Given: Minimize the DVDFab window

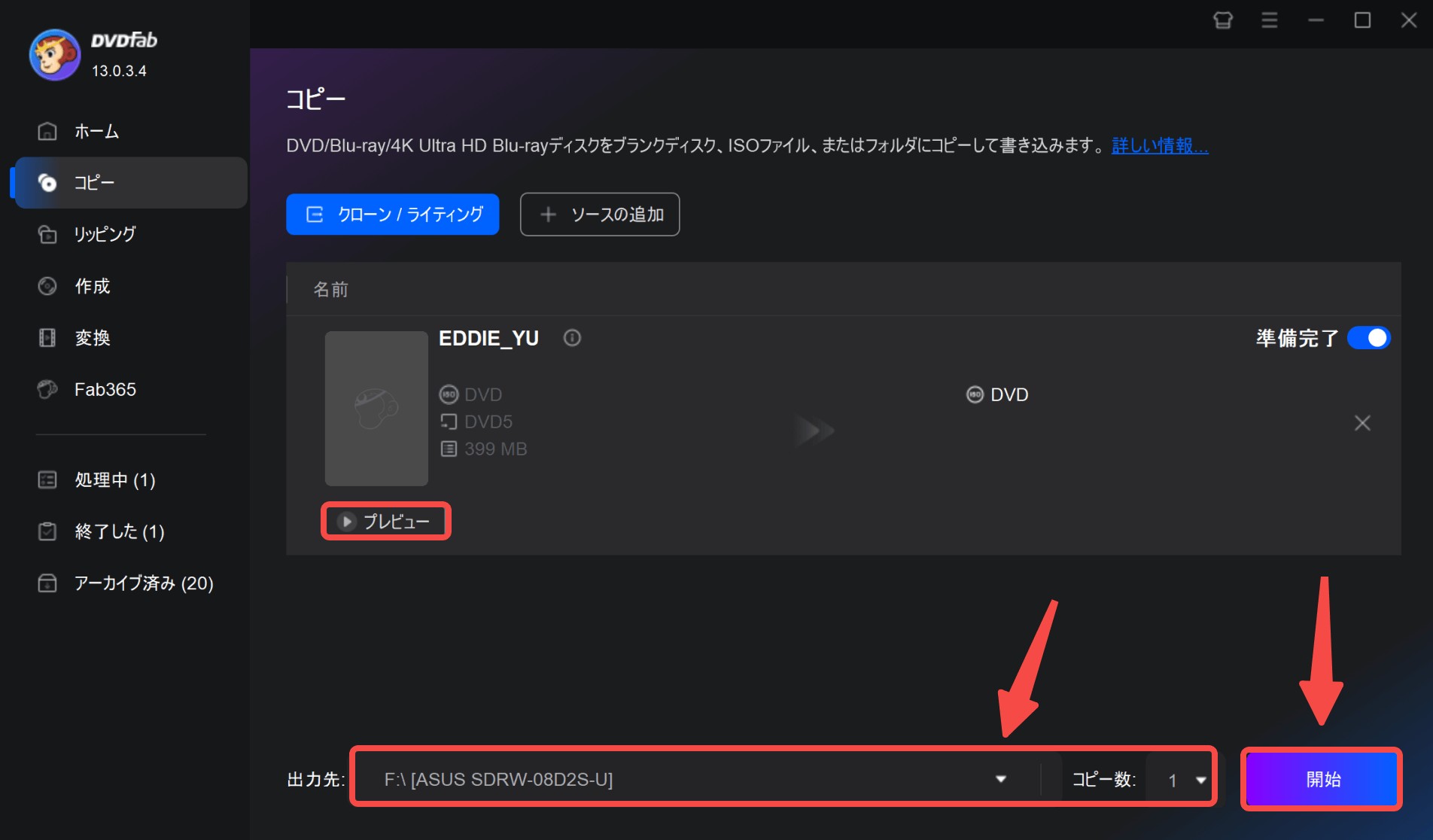Looking at the screenshot, I should click(1316, 20).
